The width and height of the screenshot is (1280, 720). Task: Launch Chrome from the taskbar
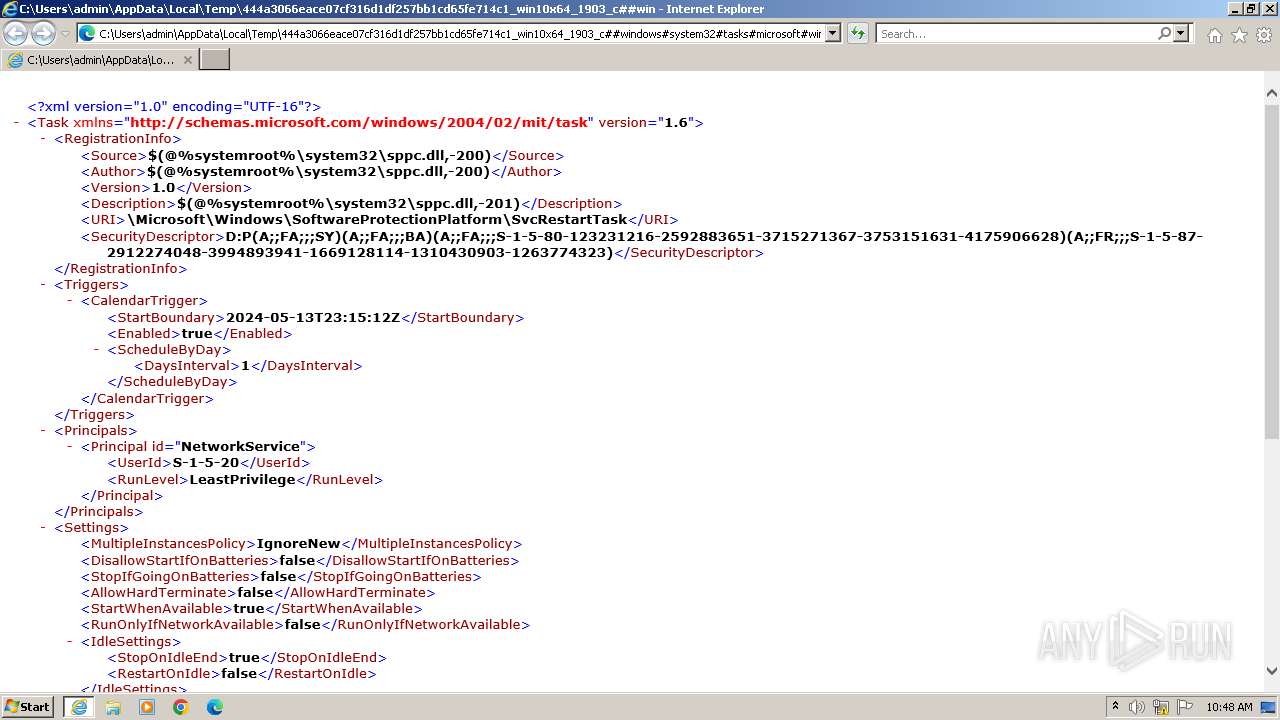(181, 707)
